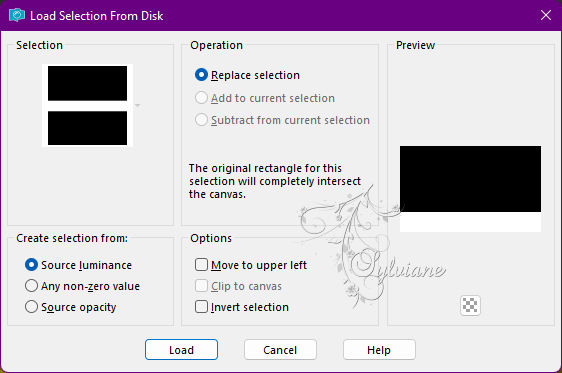Click the Load Selection From Disk title text

click(96, 16)
